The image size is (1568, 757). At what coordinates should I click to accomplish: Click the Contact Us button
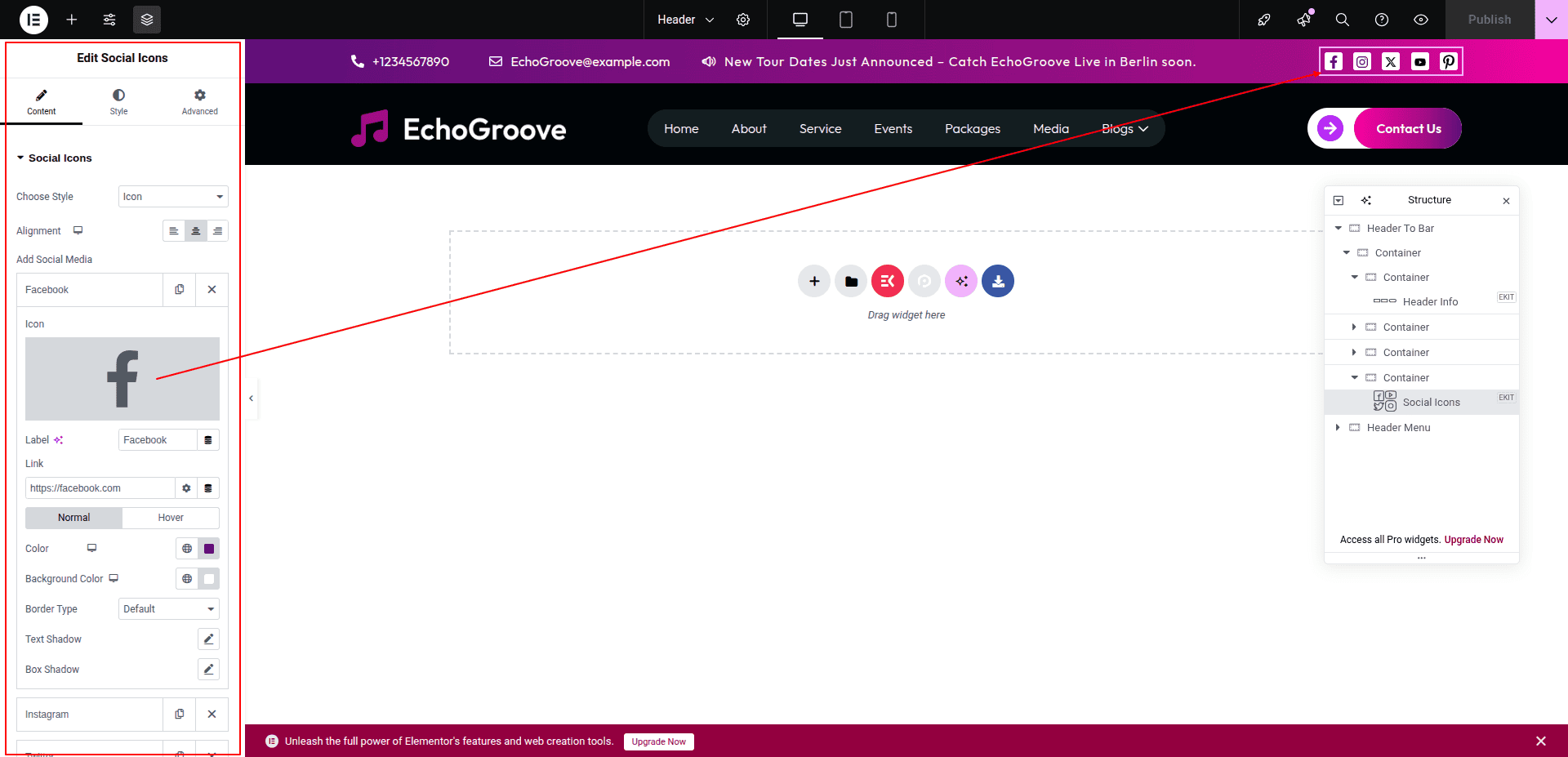[1408, 129]
